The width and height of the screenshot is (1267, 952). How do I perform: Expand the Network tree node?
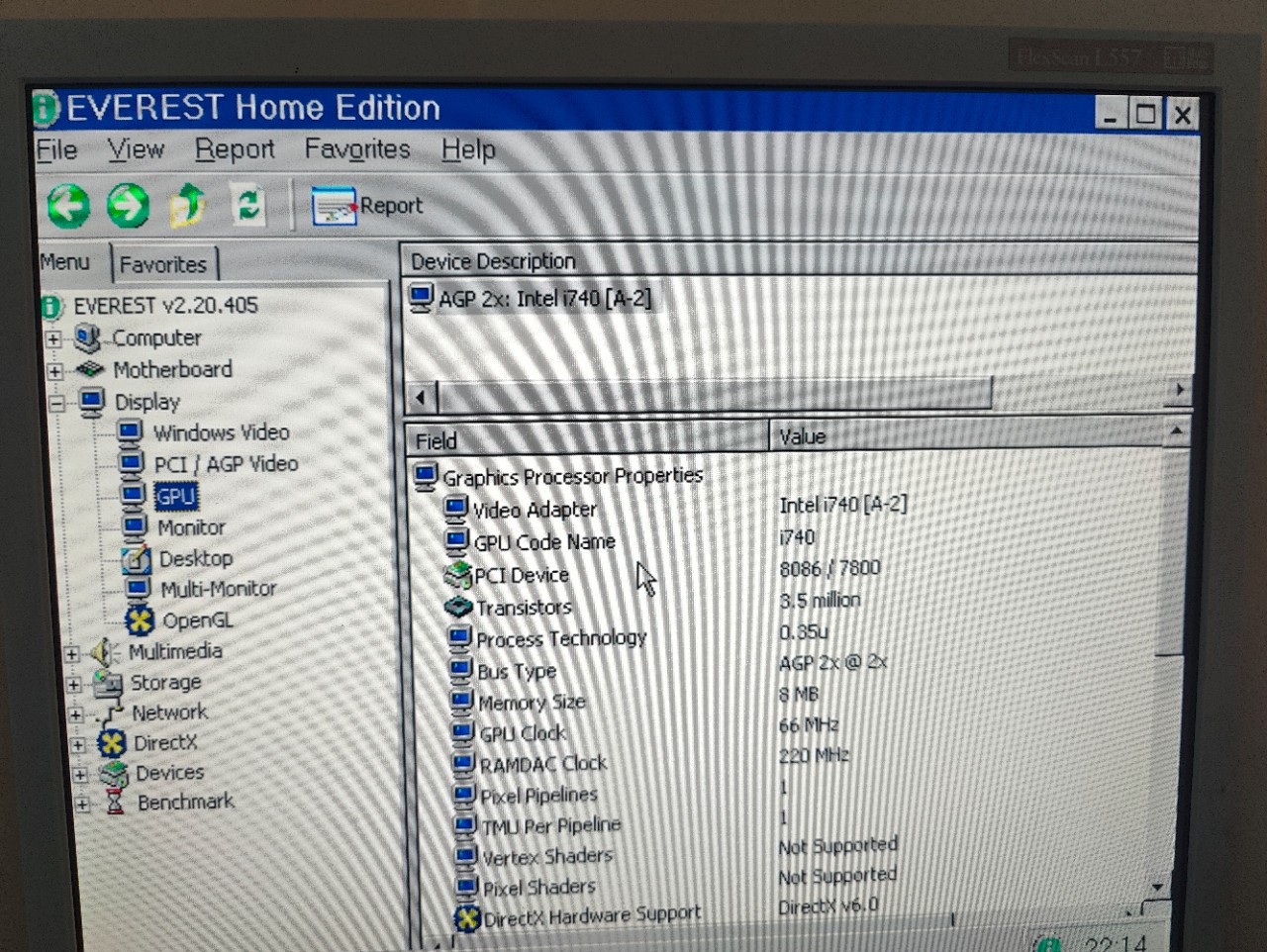(76, 714)
